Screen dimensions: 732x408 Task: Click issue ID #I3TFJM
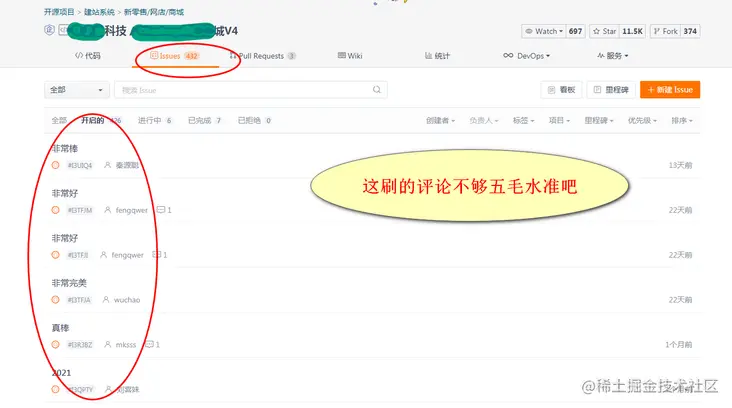80,210
